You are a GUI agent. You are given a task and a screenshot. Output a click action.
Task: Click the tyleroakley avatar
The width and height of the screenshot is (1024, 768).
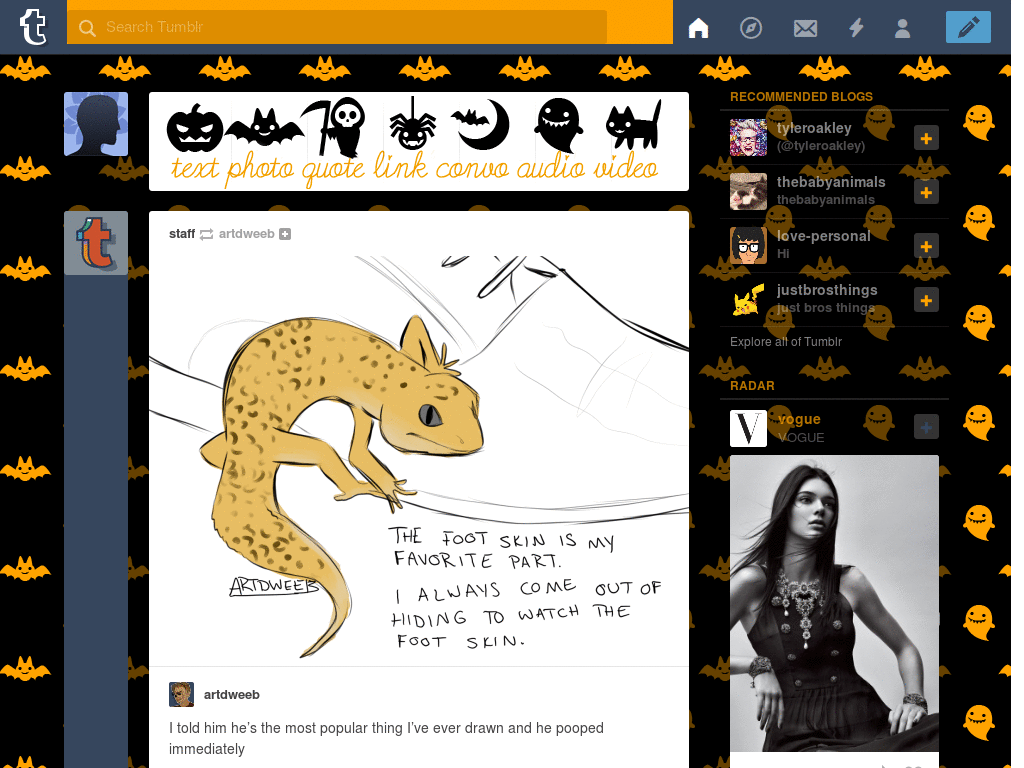(x=748, y=138)
